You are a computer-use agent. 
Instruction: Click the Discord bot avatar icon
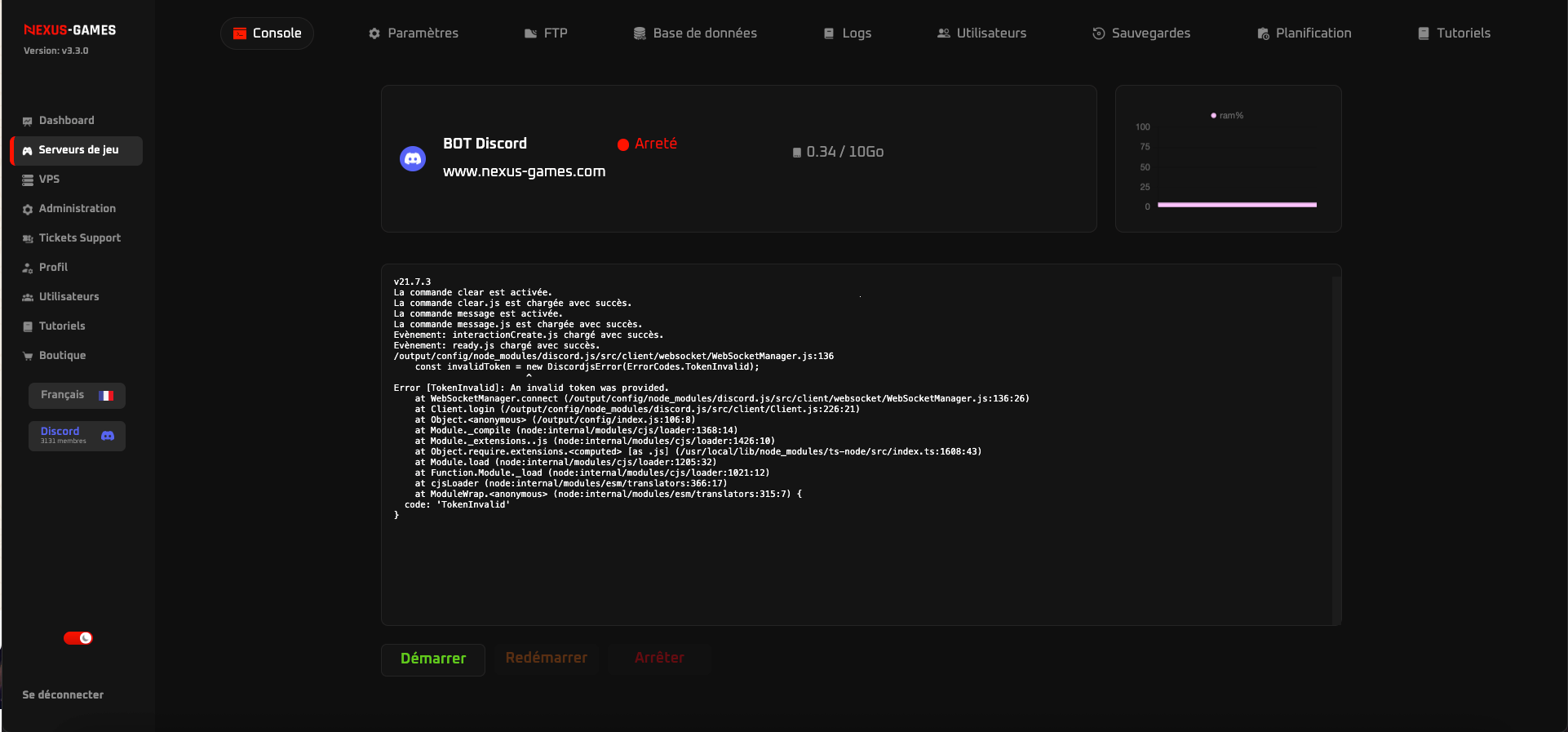click(413, 158)
